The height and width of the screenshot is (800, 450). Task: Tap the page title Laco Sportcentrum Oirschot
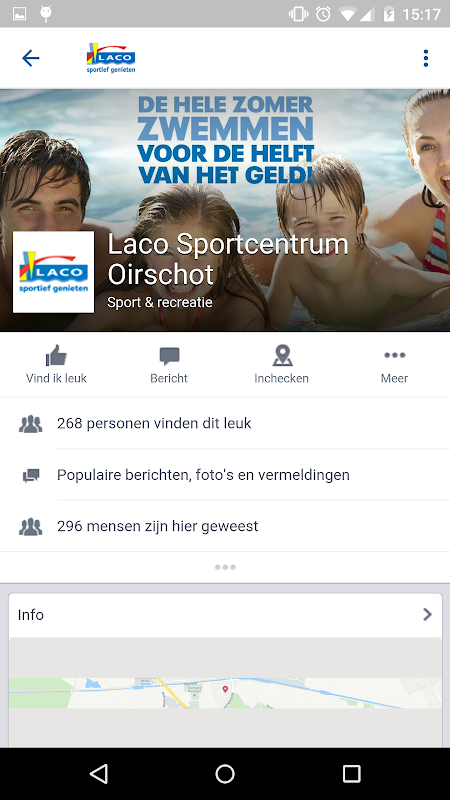coord(228,259)
